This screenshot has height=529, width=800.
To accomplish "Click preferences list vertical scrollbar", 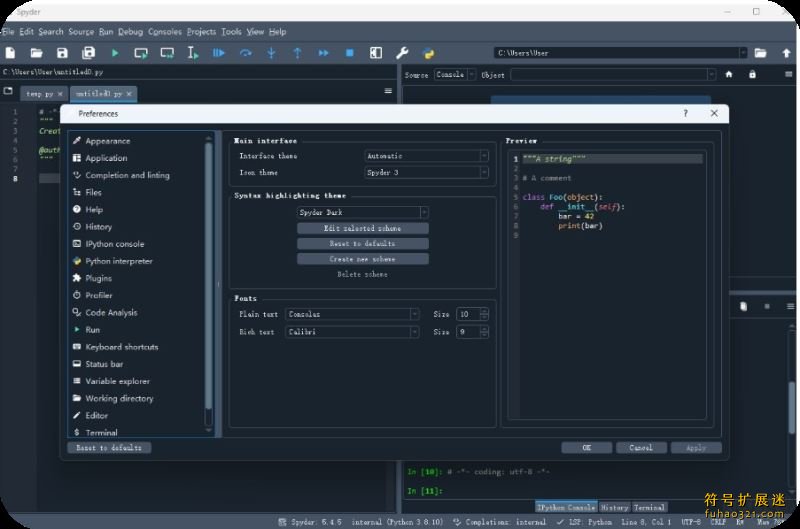I will (x=208, y=275).
